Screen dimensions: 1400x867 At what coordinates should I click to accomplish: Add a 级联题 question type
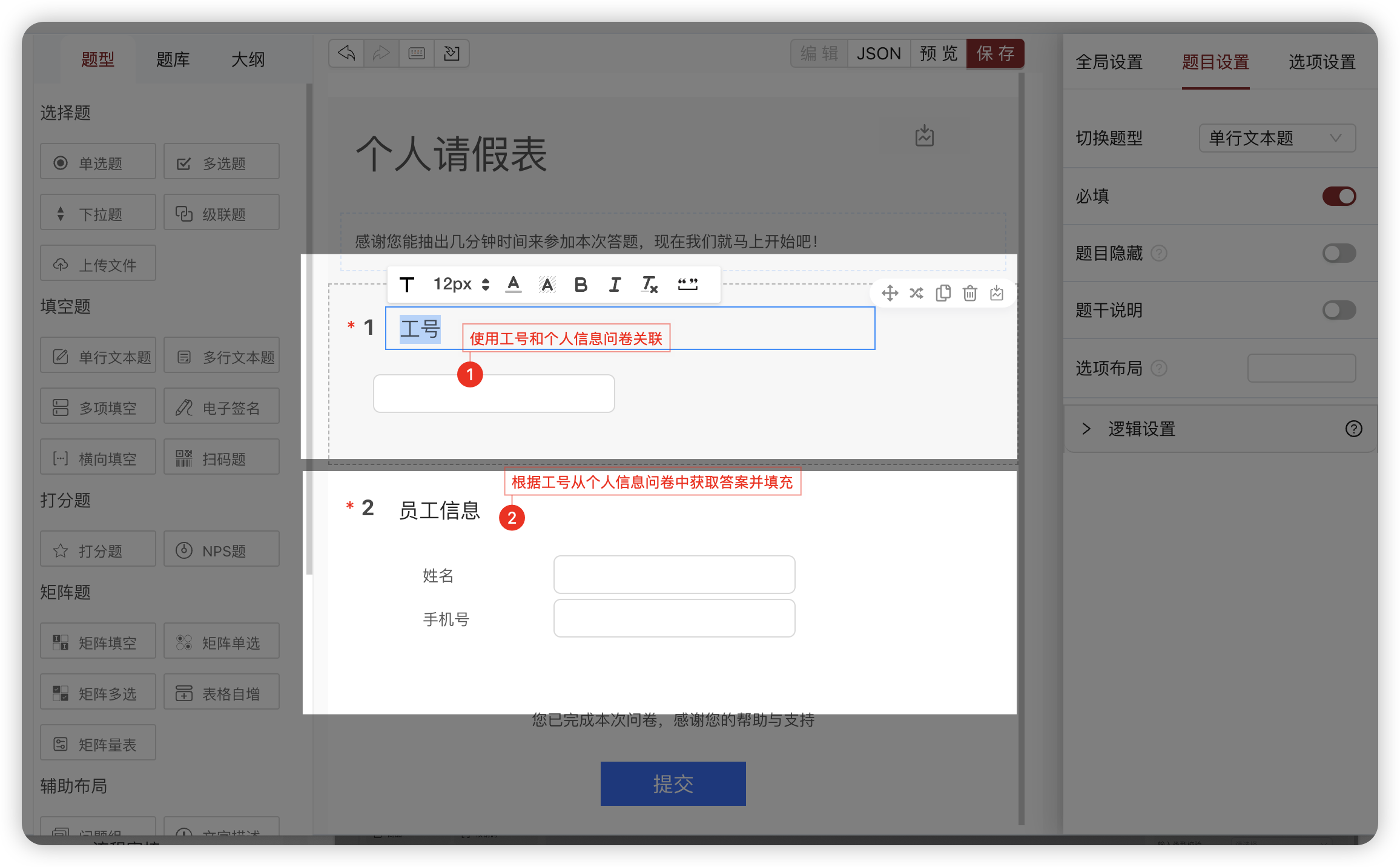222,213
